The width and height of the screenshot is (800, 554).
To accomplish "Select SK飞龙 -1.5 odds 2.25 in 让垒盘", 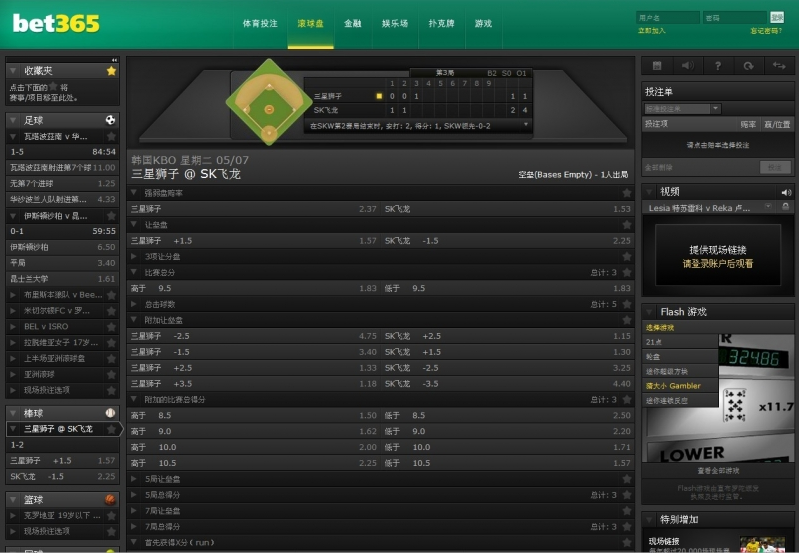I will [508, 241].
